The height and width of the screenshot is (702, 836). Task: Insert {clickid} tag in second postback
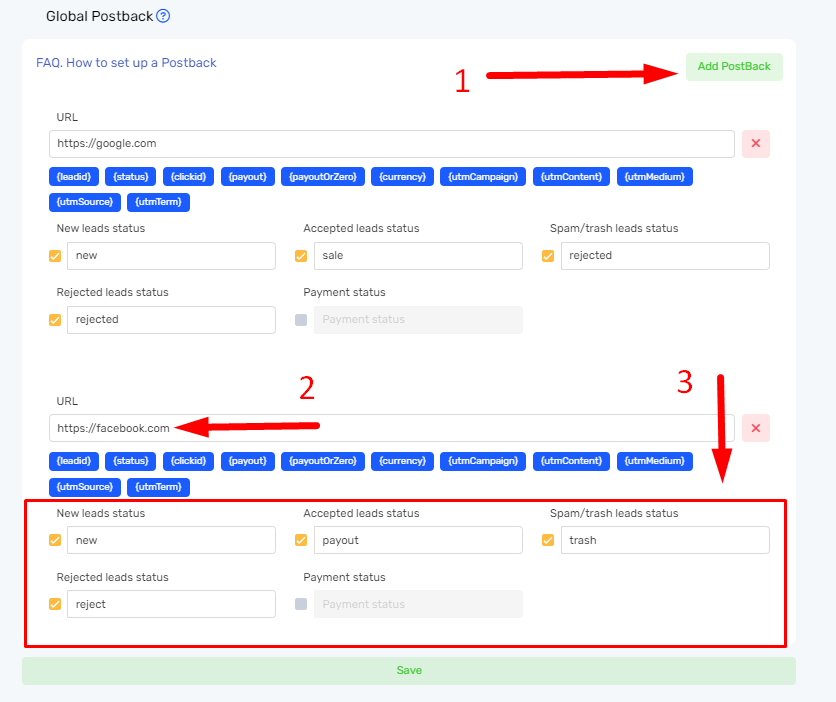pyautogui.click(x=188, y=461)
